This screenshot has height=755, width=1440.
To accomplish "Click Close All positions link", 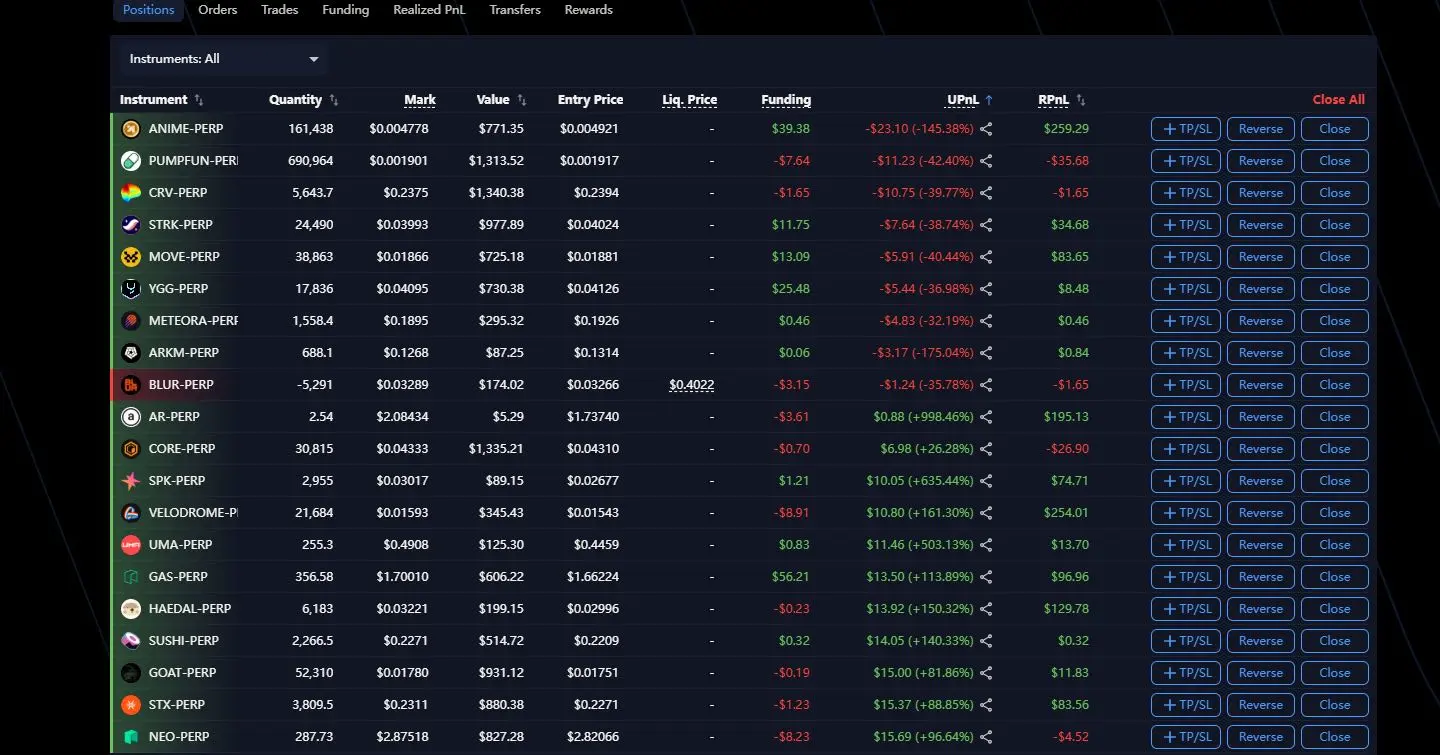I will coord(1339,100).
